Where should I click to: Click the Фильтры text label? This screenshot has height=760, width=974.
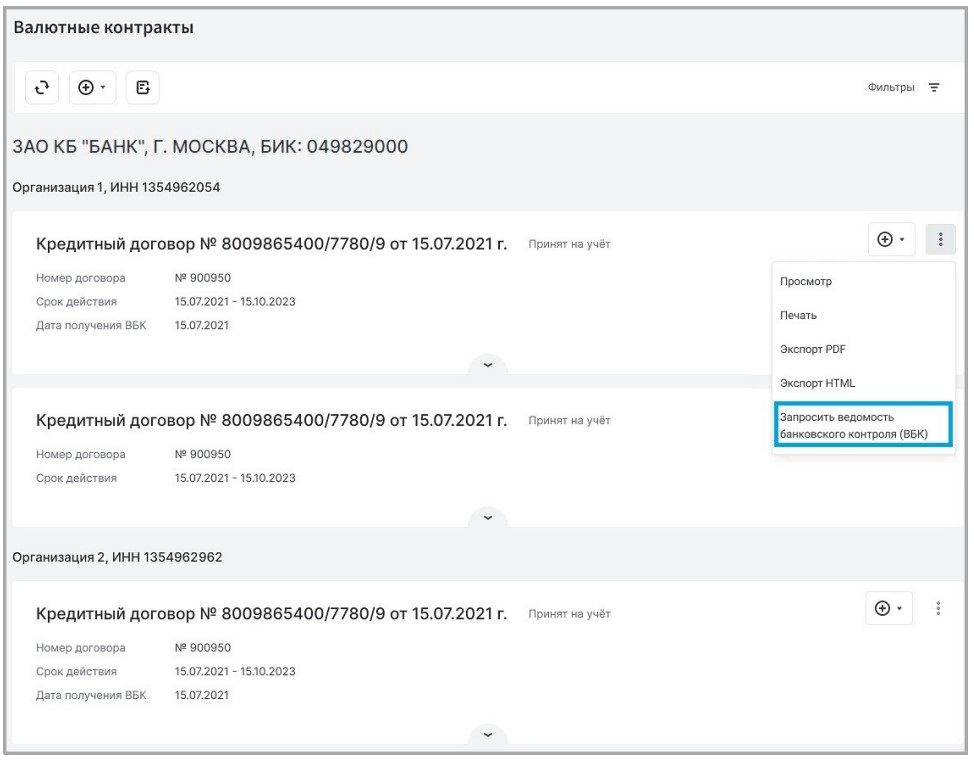pyautogui.click(x=890, y=89)
